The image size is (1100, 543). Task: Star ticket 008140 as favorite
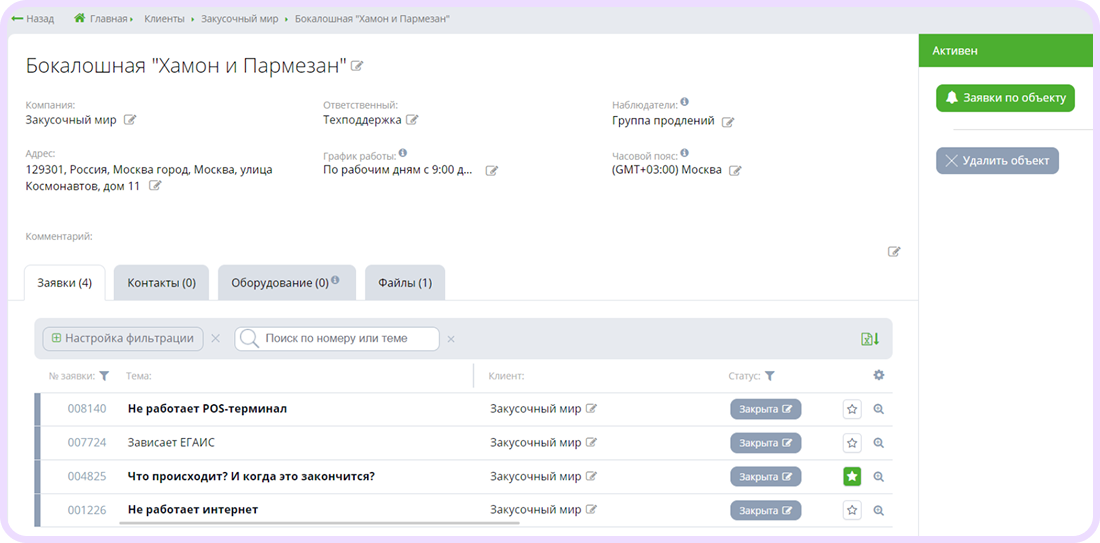[x=852, y=409]
